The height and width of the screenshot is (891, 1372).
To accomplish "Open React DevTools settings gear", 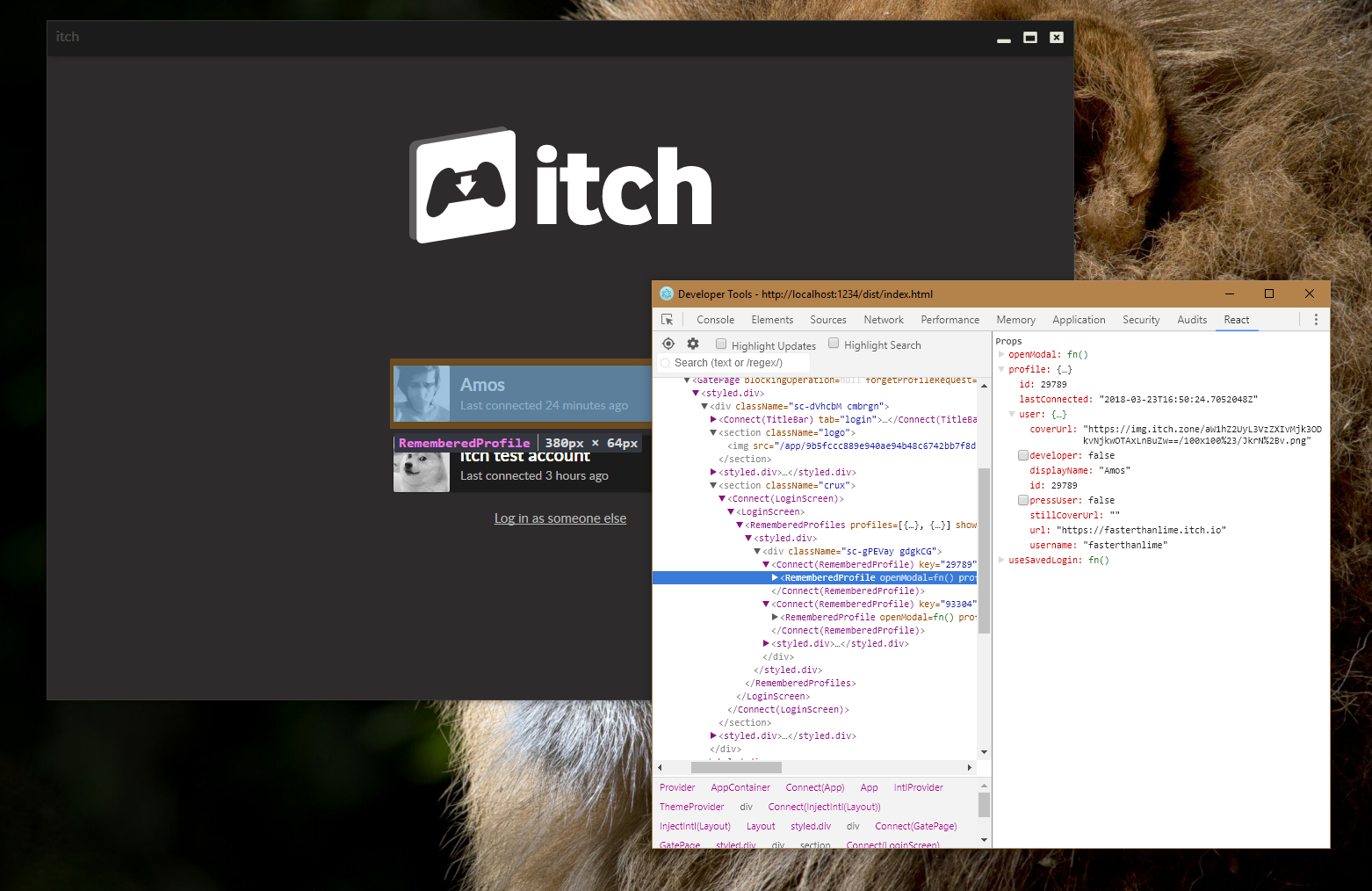I will point(693,344).
